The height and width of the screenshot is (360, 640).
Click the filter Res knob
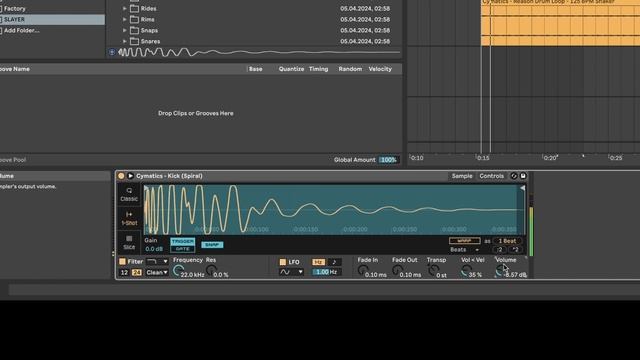point(211,270)
